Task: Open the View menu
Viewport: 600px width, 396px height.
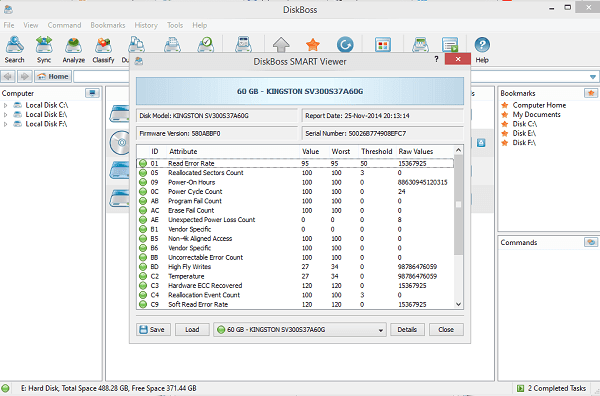Action: (31, 25)
